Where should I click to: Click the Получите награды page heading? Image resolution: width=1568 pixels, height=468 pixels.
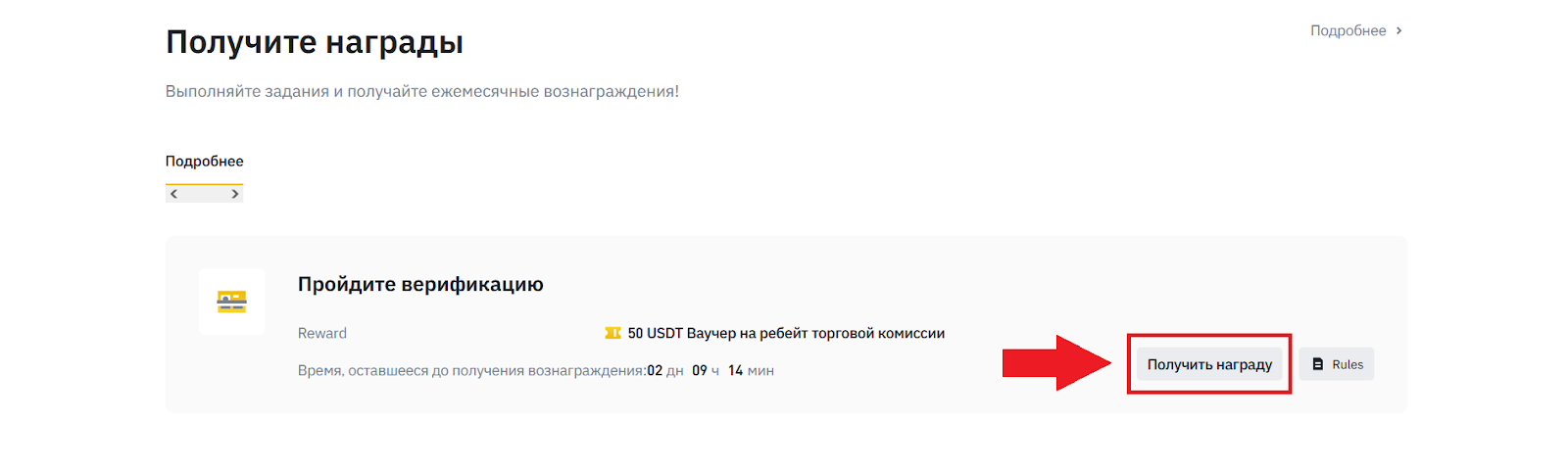(x=315, y=42)
